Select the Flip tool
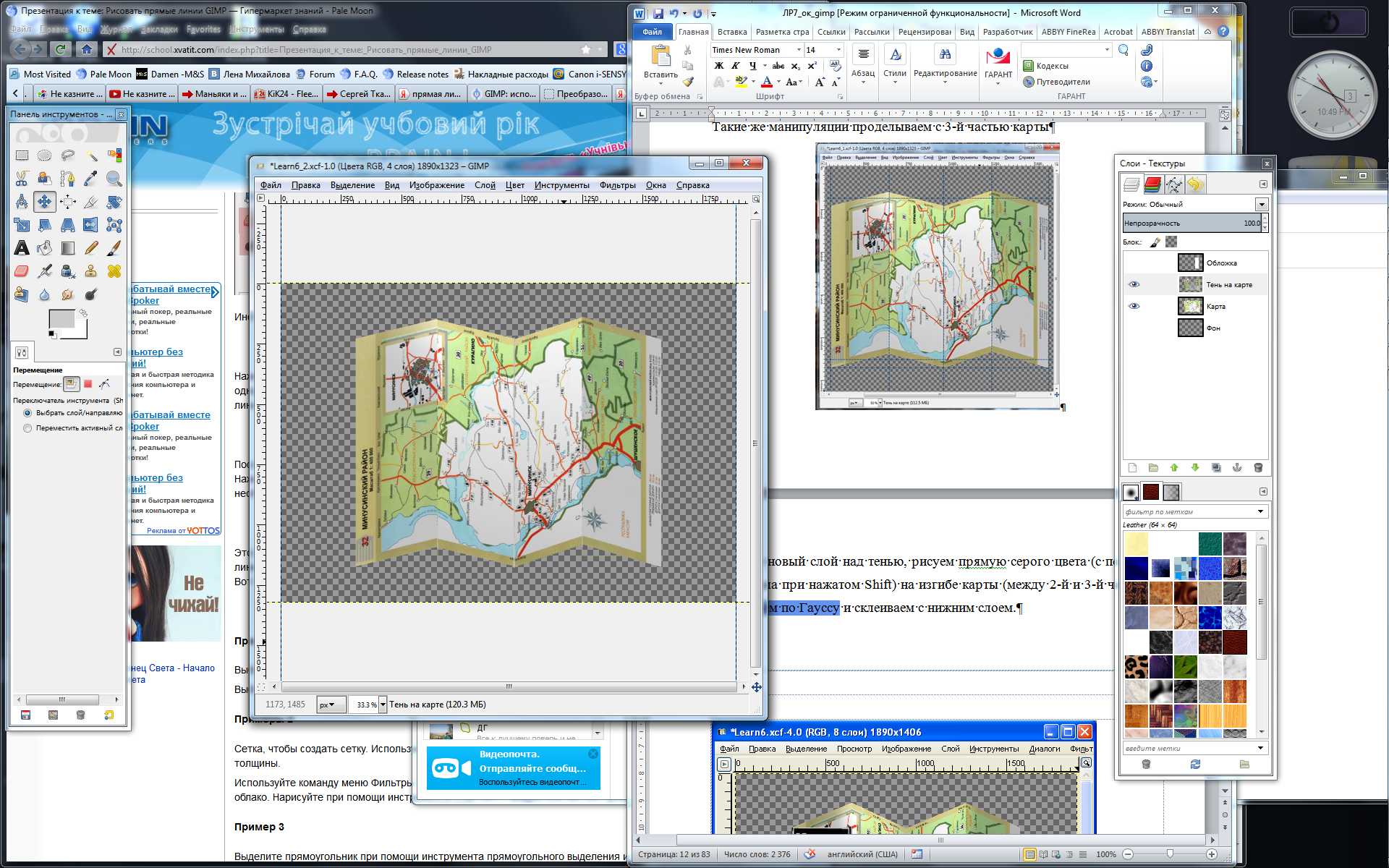The image size is (1389, 868). coord(91,225)
